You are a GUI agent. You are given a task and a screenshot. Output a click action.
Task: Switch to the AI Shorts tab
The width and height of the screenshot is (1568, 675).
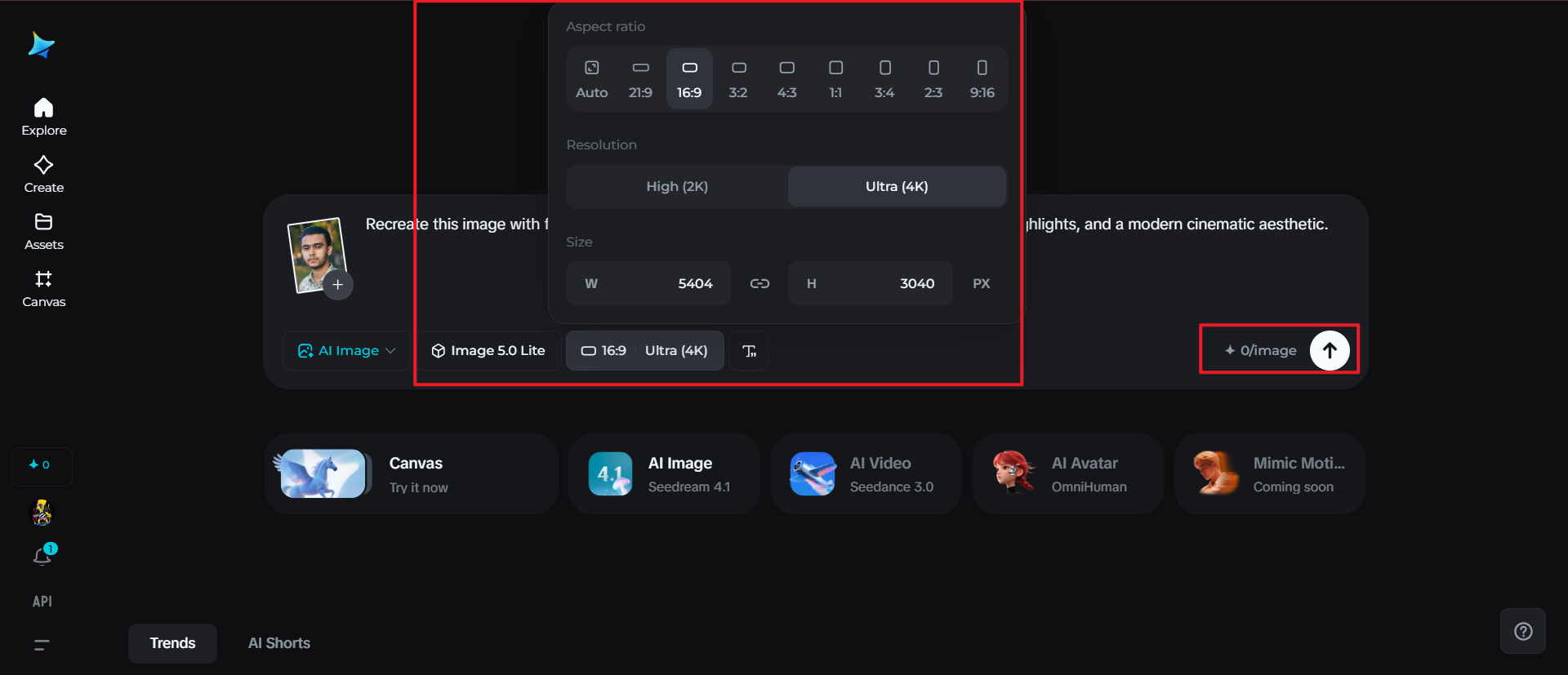279,643
